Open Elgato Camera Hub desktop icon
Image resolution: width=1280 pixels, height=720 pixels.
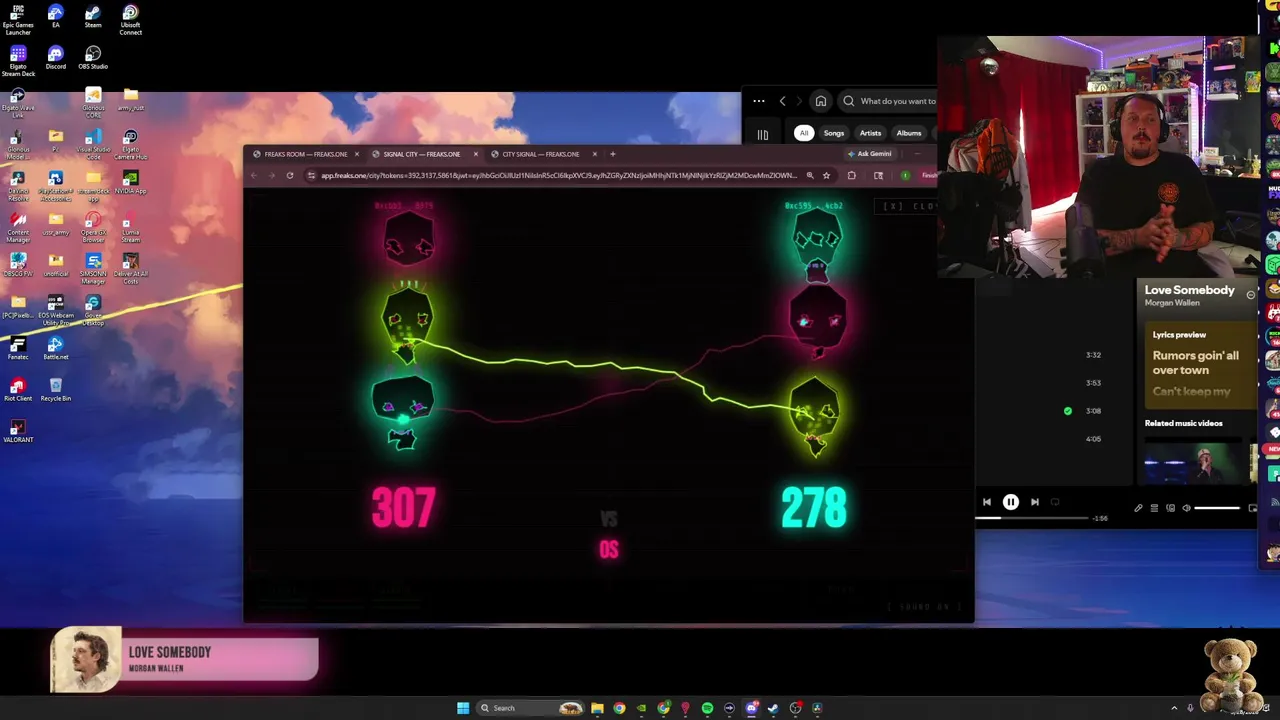[x=130, y=145]
